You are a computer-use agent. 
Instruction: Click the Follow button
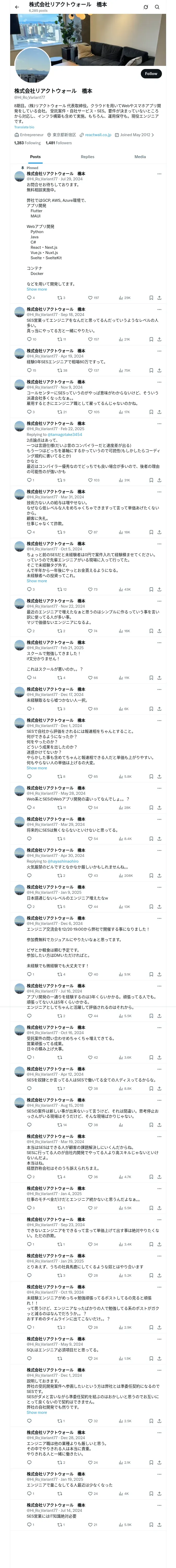coord(151,74)
